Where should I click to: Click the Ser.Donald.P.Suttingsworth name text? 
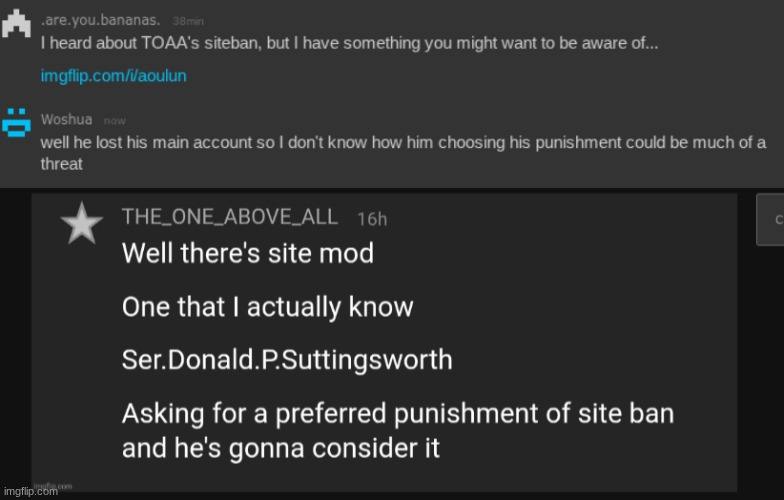[287, 359]
